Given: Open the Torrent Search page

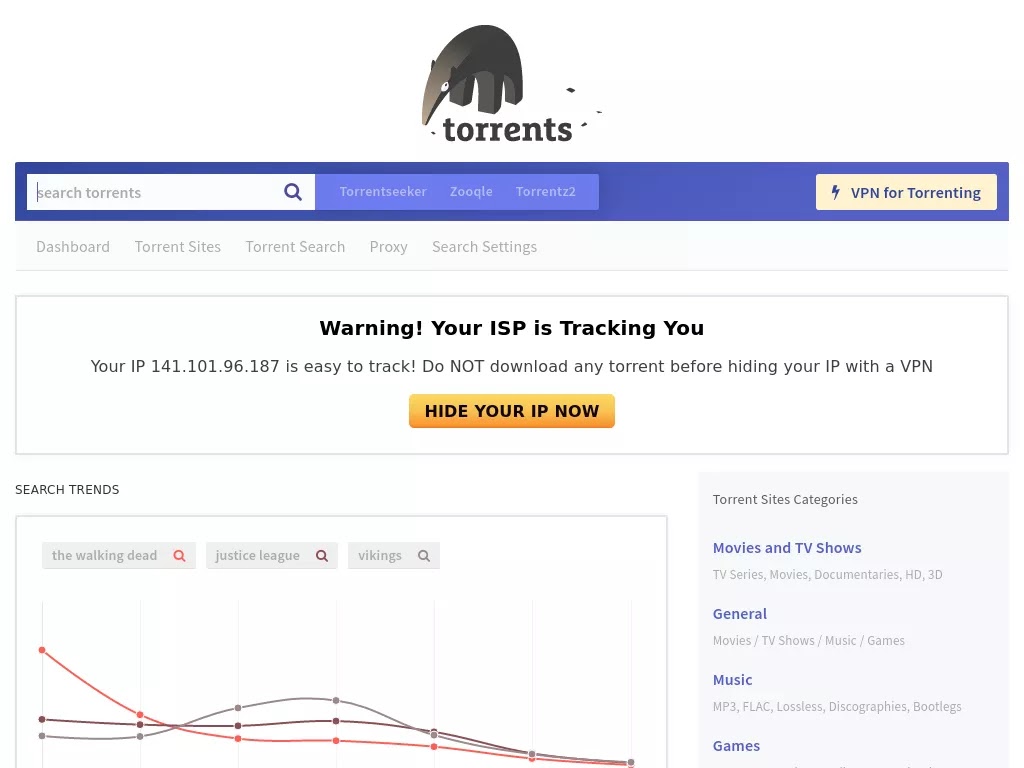Looking at the screenshot, I should pyautogui.click(x=295, y=246).
